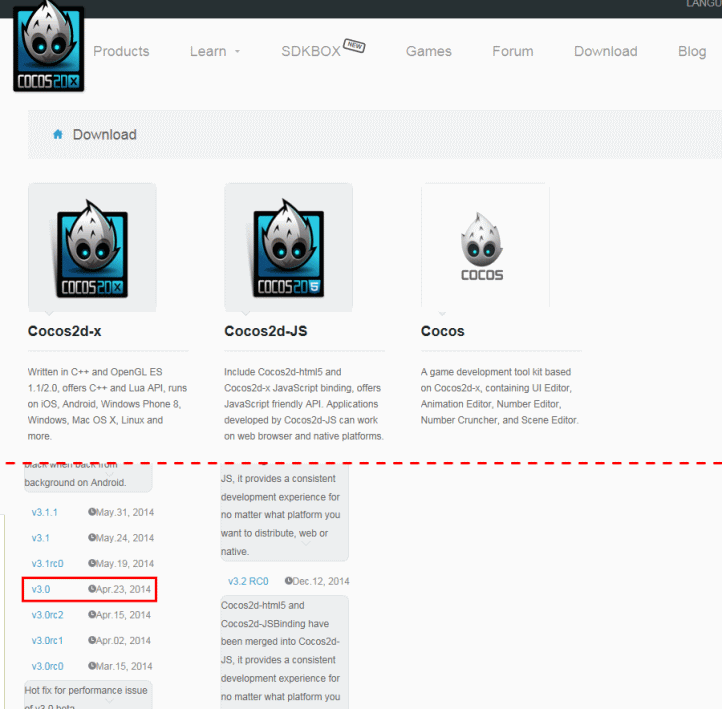Click the clock icon beside May.31, 2014
Viewport: 722px width, 709px height.
tap(92, 512)
